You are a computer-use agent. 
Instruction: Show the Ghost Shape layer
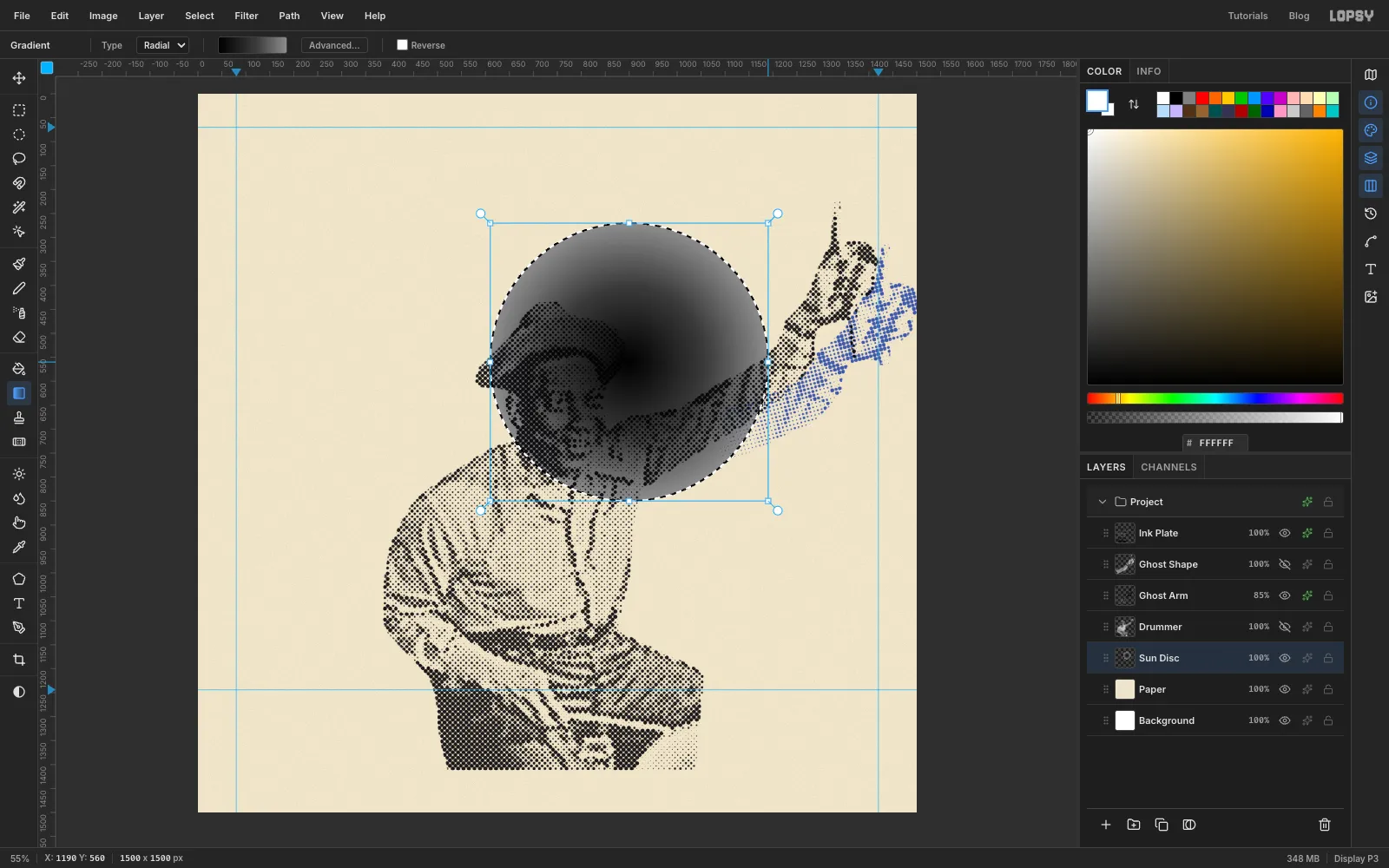tap(1285, 564)
